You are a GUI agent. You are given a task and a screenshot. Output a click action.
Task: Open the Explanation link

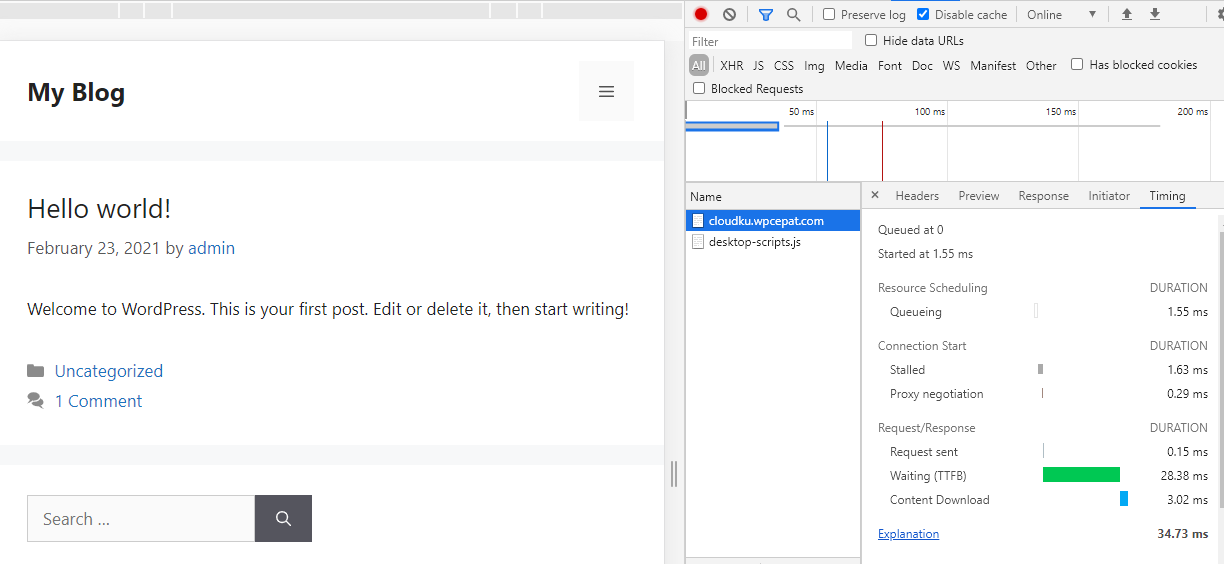(x=908, y=534)
